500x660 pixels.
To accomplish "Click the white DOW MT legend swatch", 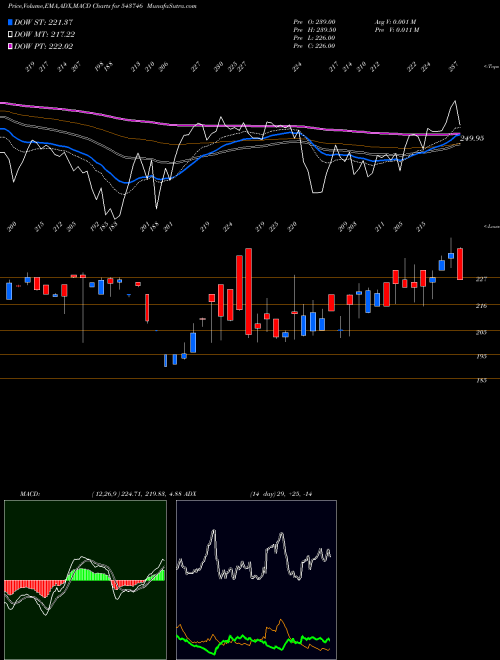I will click(11, 35).
